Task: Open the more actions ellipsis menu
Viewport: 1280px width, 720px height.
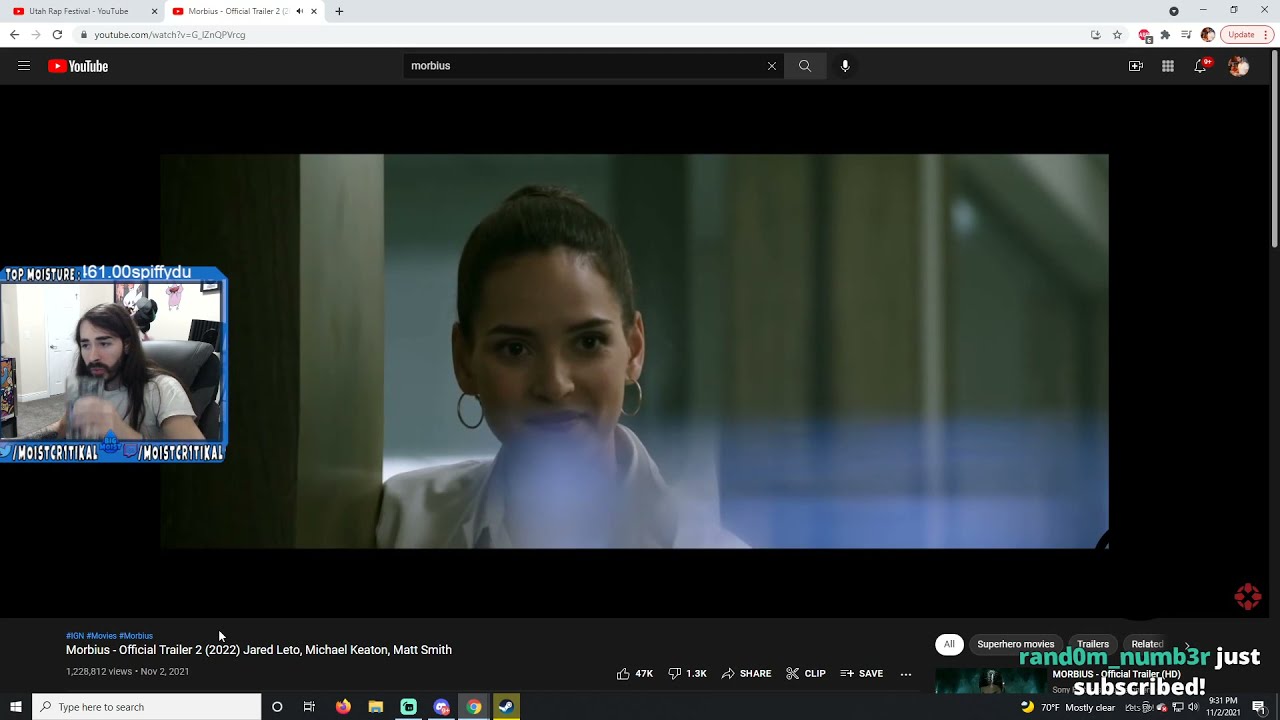Action: (x=906, y=674)
